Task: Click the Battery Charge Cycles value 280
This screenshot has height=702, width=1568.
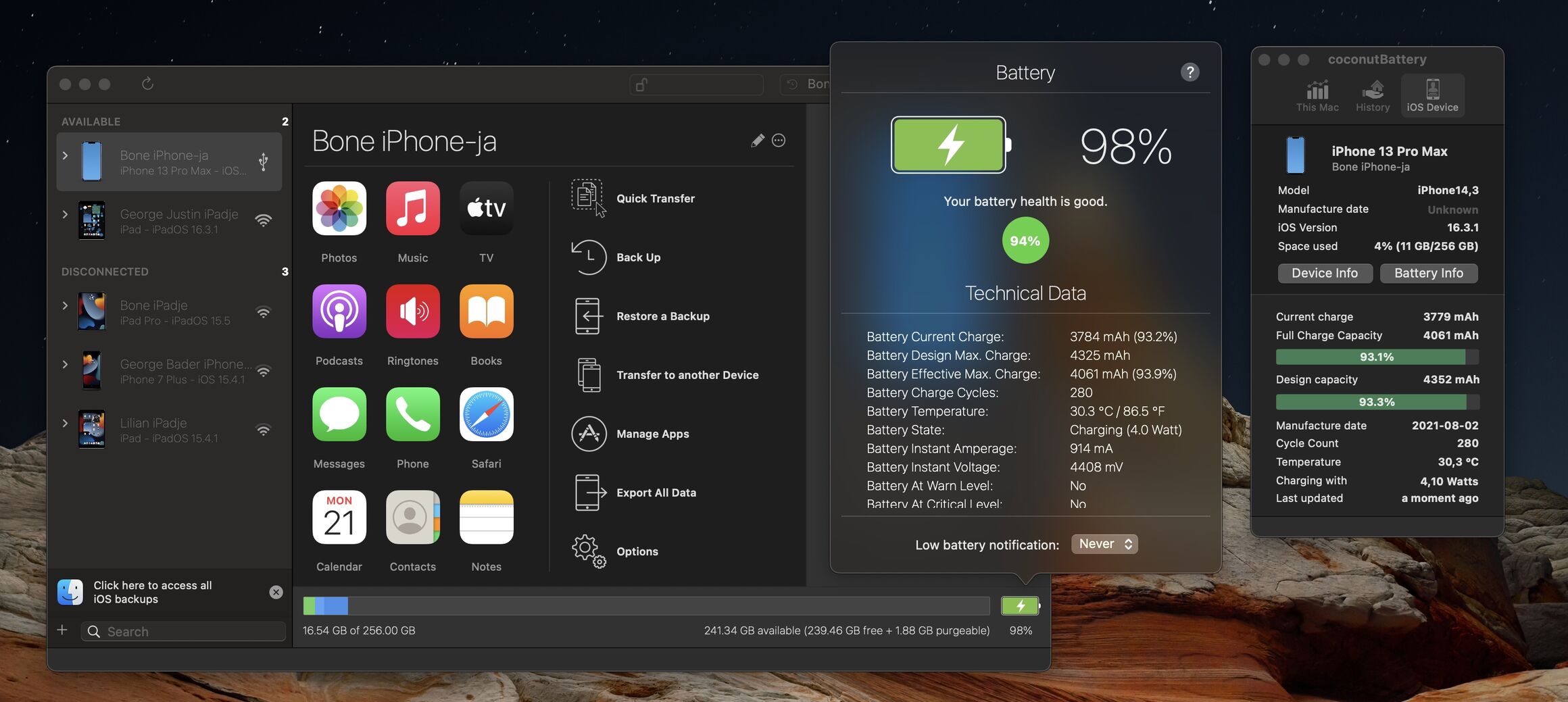Action: point(1081,393)
